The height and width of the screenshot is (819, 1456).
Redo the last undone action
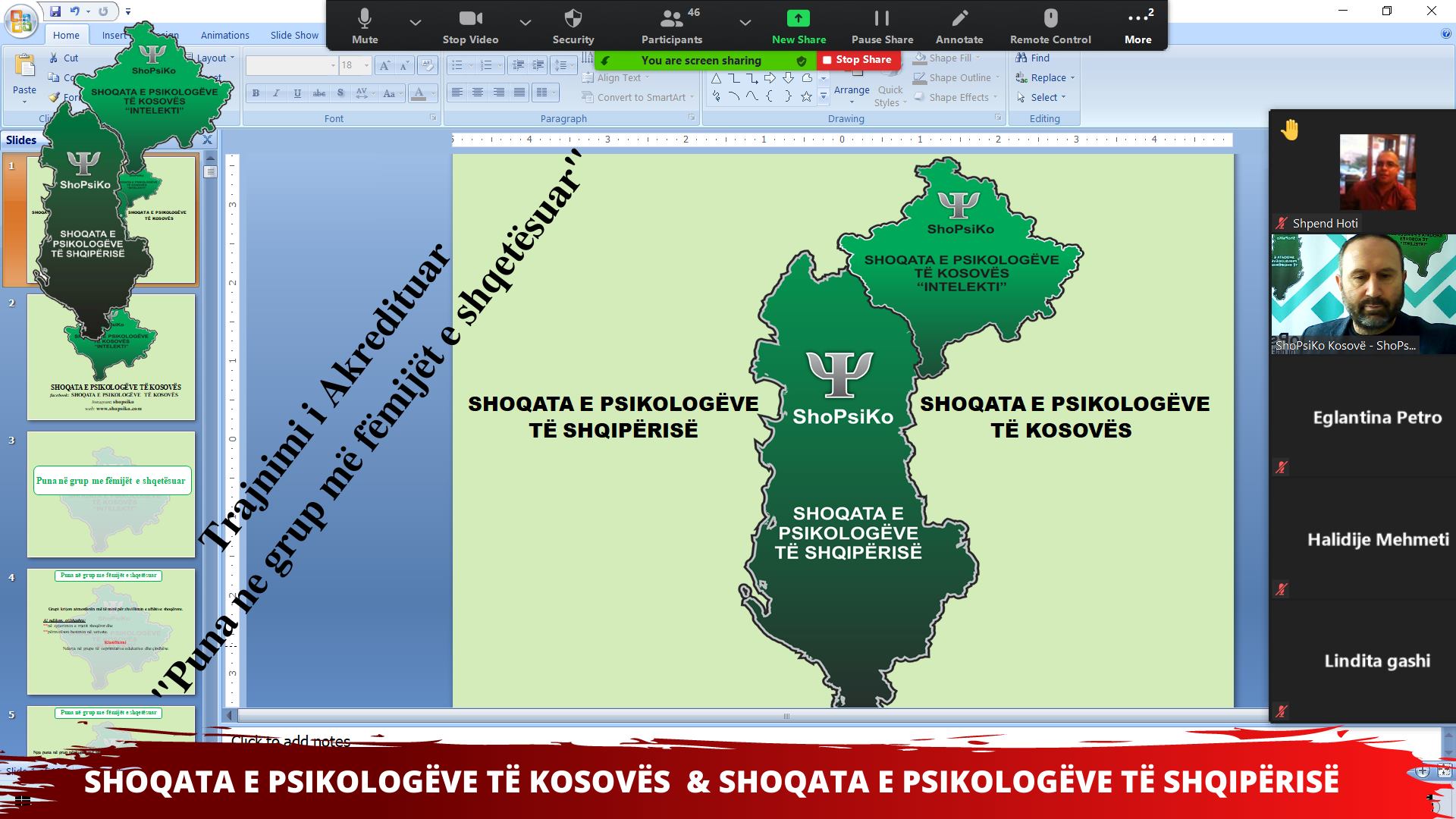[102, 11]
